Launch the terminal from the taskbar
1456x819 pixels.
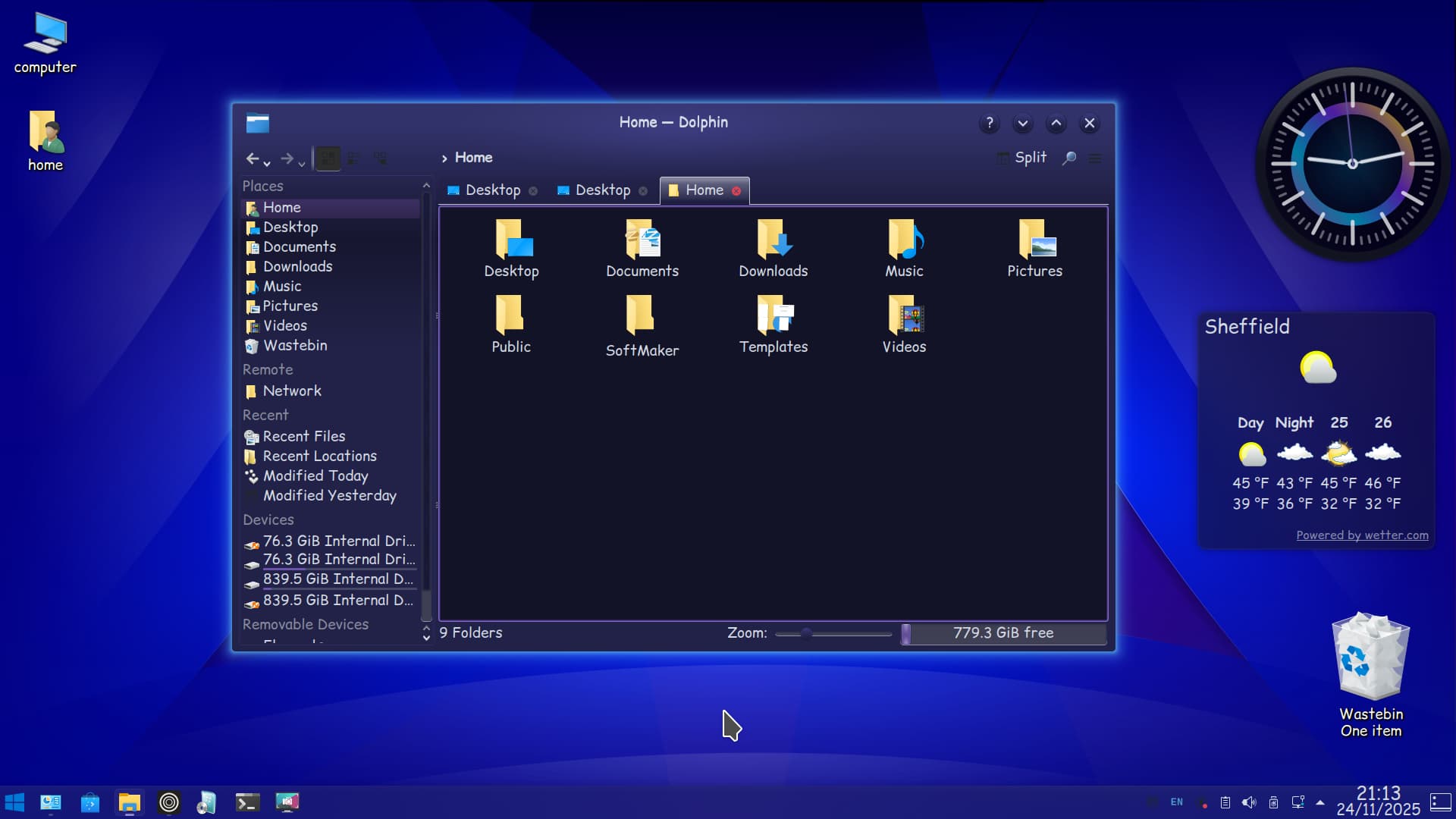(x=247, y=802)
